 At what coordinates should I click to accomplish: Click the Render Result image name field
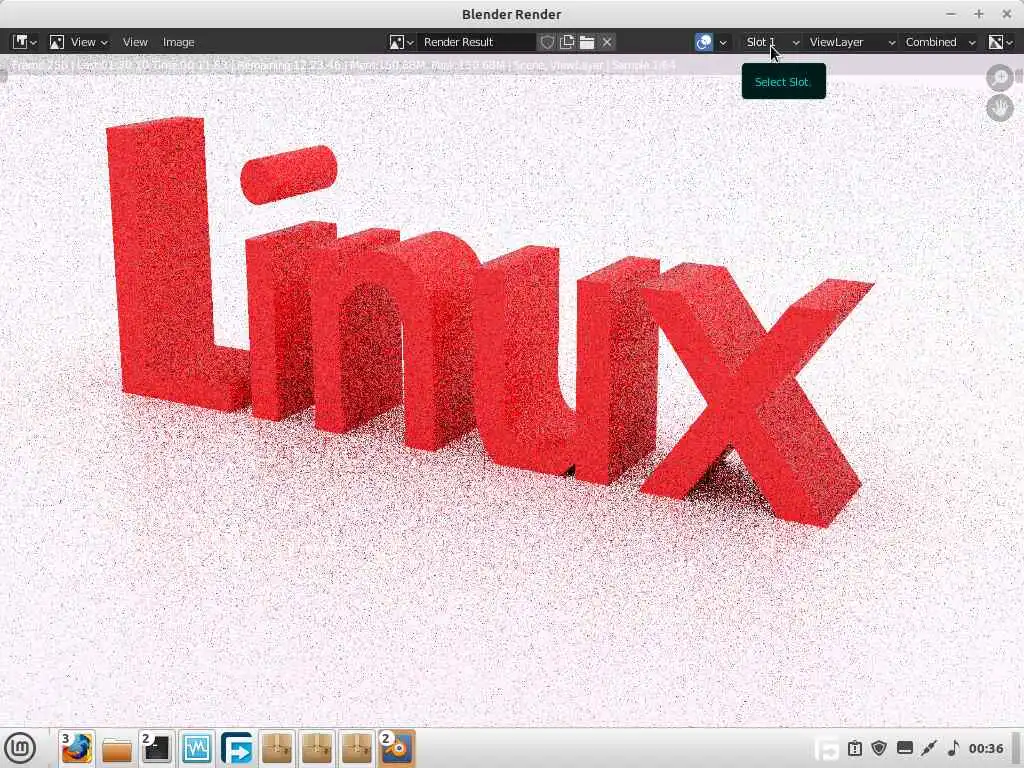point(476,42)
